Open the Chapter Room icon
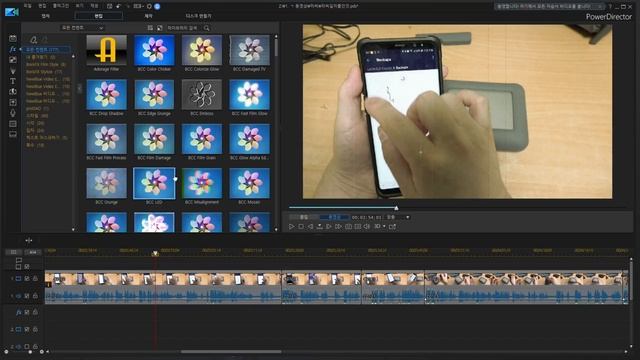The image size is (640, 360). [13, 124]
